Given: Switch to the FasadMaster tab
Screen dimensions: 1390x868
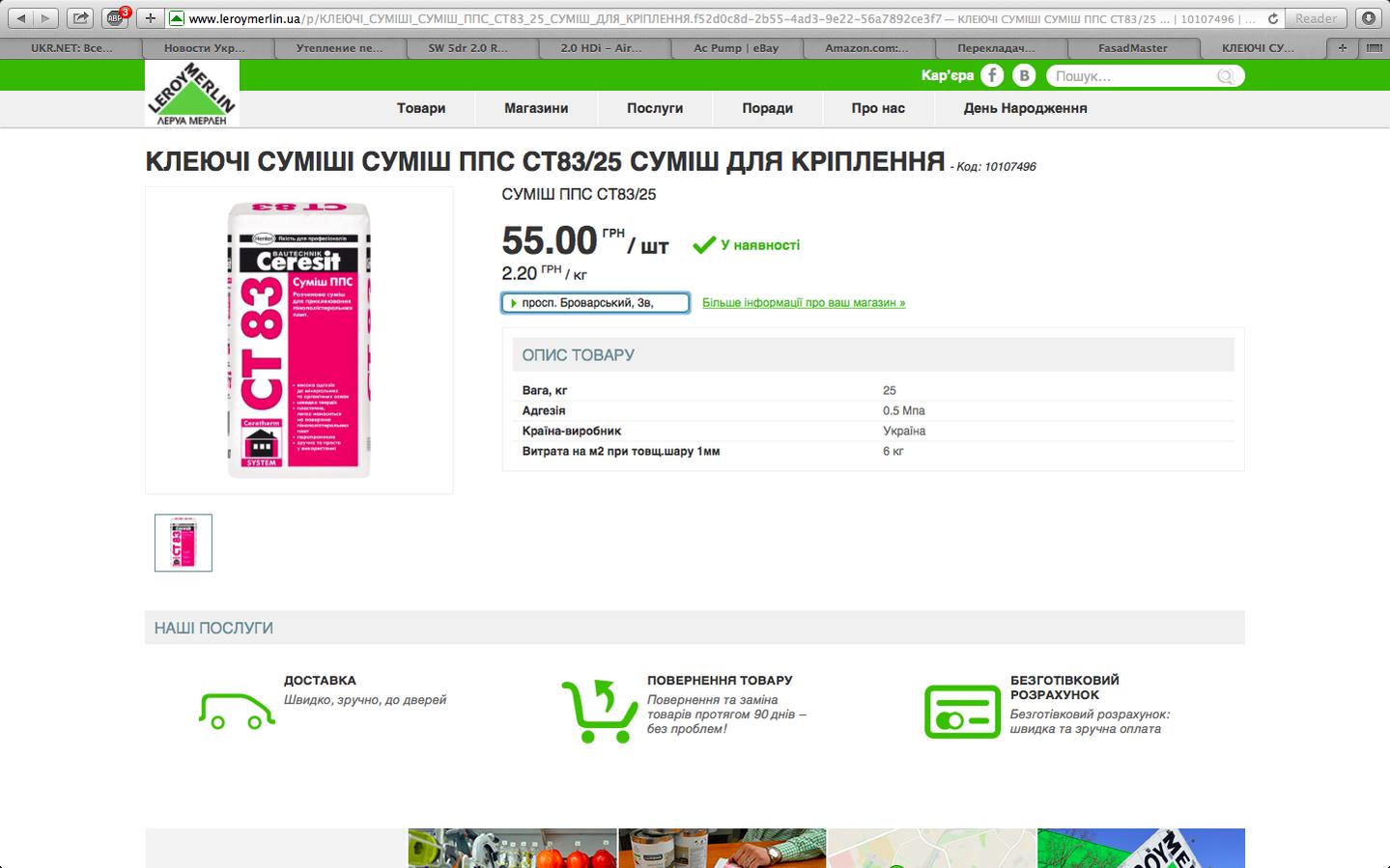Looking at the screenshot, I should (1133, 47).
